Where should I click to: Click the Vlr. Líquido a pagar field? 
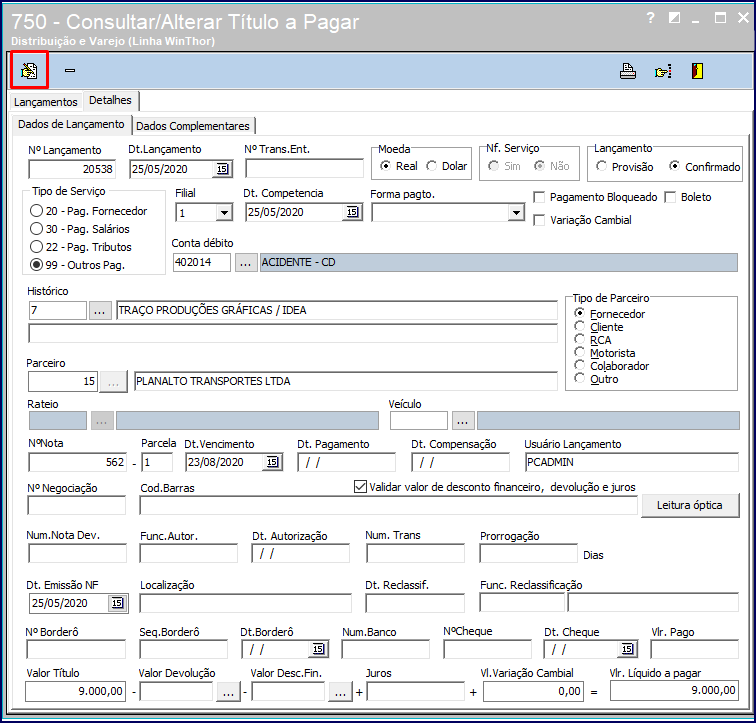click(675, 691)
